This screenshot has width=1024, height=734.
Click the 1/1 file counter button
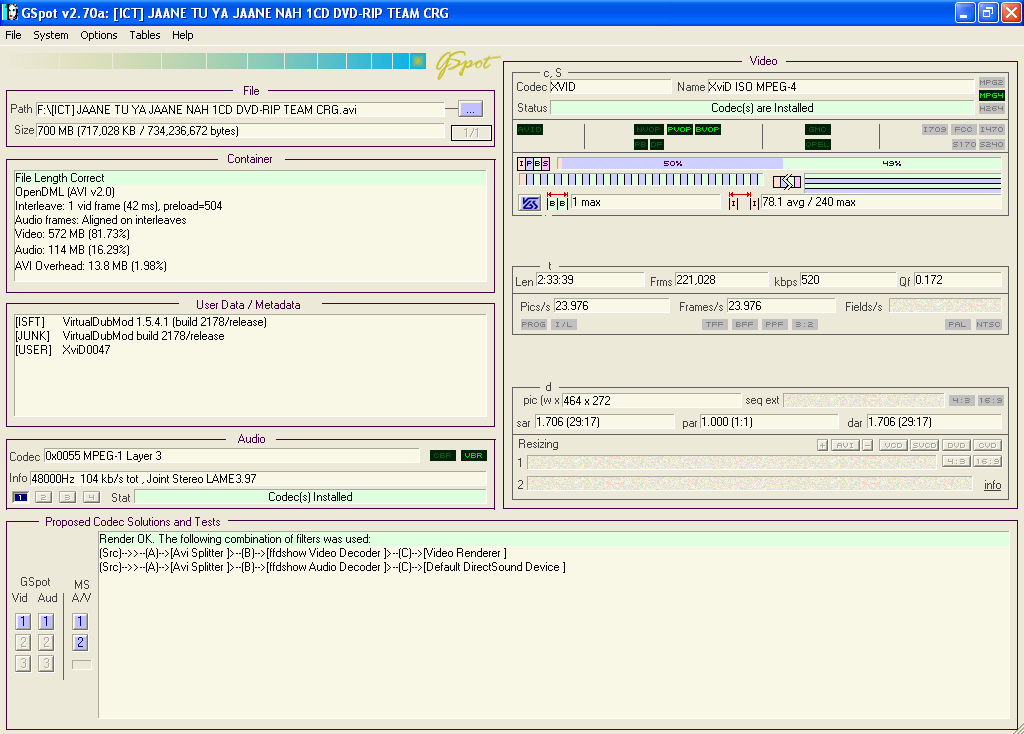pos(471,133)
